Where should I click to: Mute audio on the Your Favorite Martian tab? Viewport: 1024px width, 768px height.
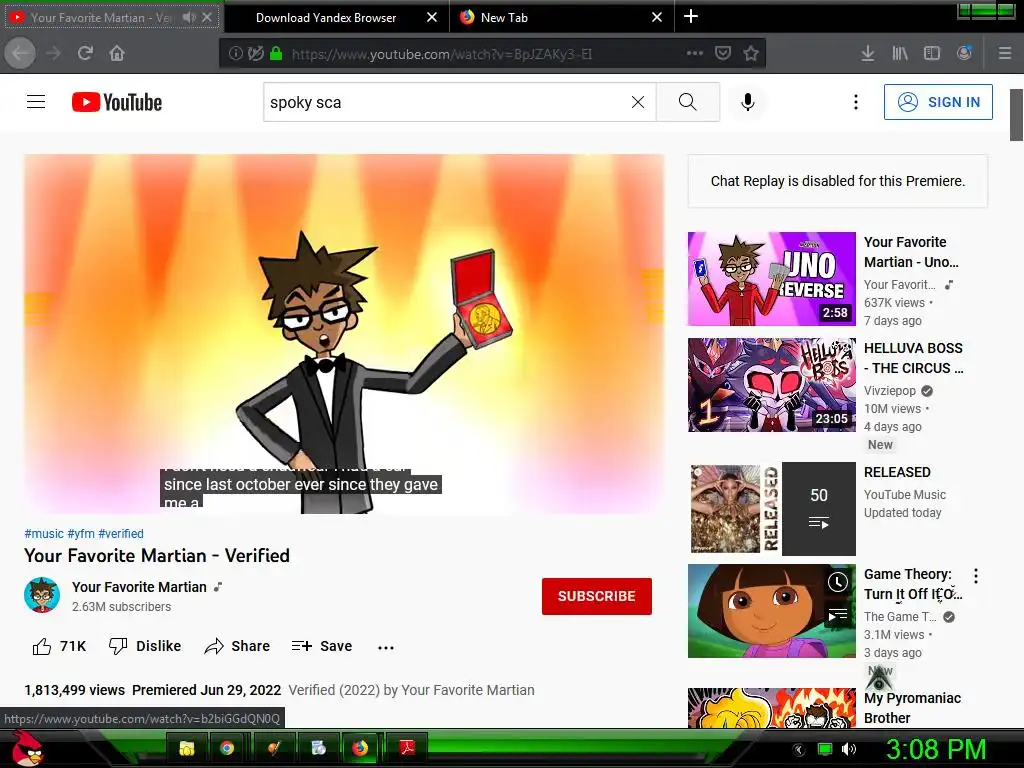click(189, 18)
